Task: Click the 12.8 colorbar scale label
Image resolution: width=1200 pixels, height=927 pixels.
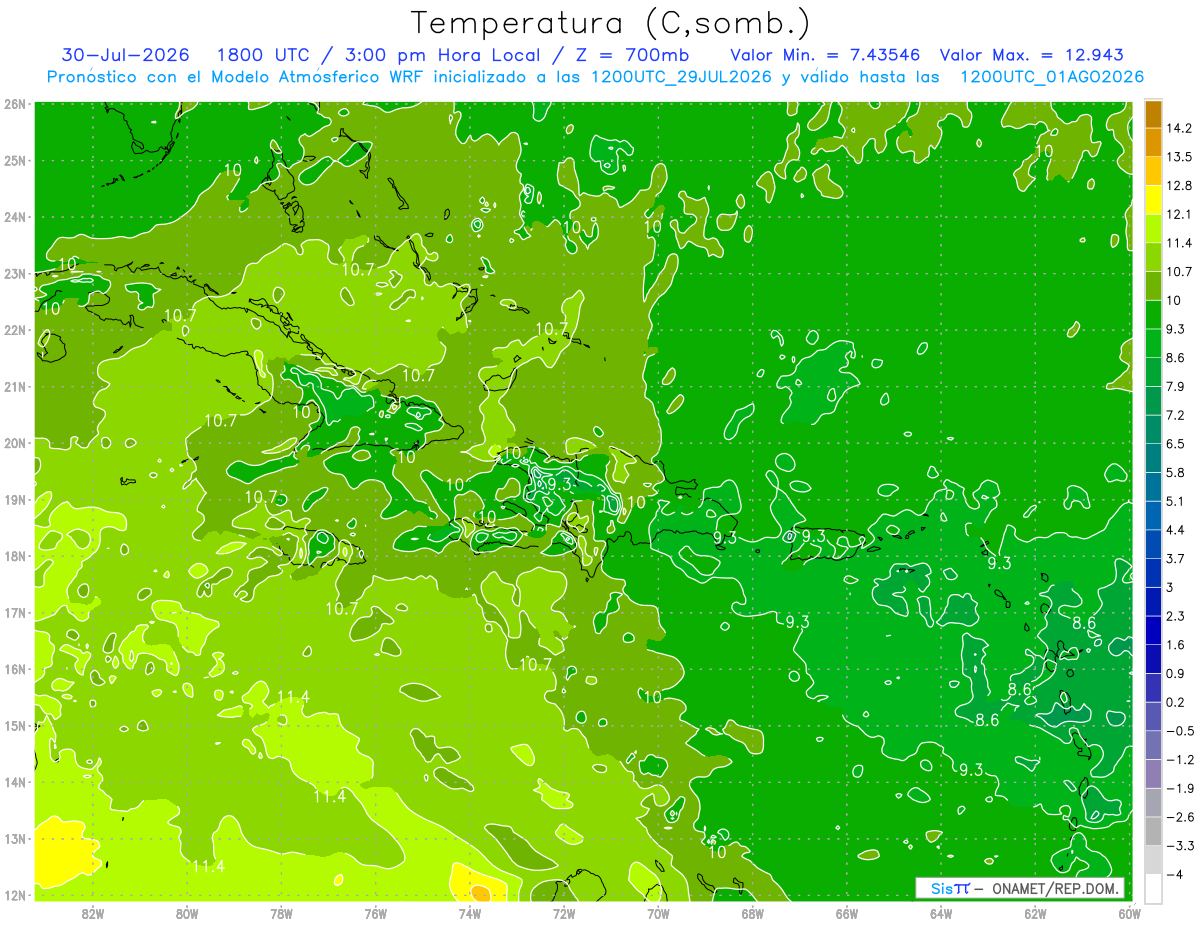Action: pyautogui.click(x=1179, y=186)
